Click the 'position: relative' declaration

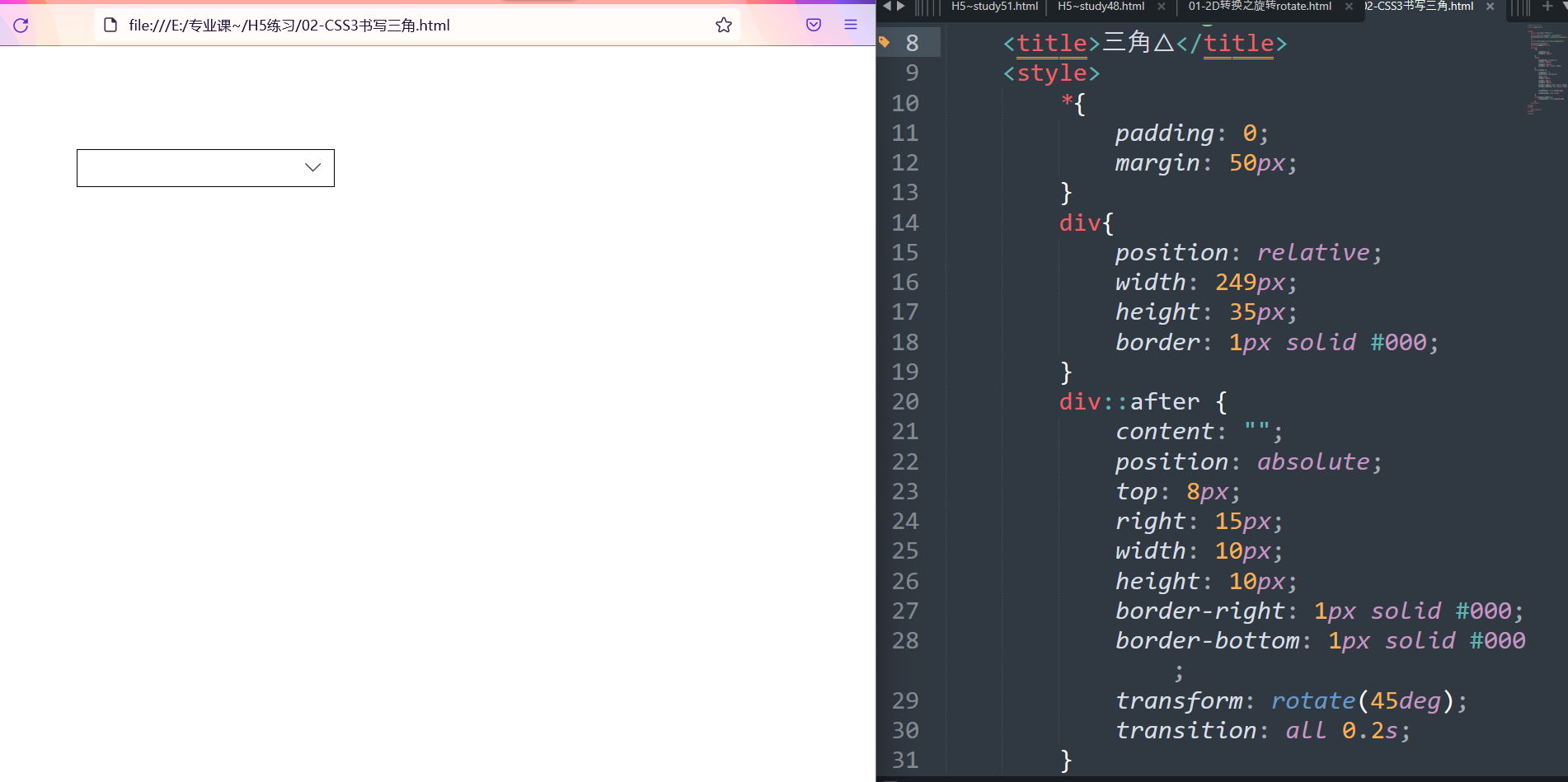coord(1248,252)
